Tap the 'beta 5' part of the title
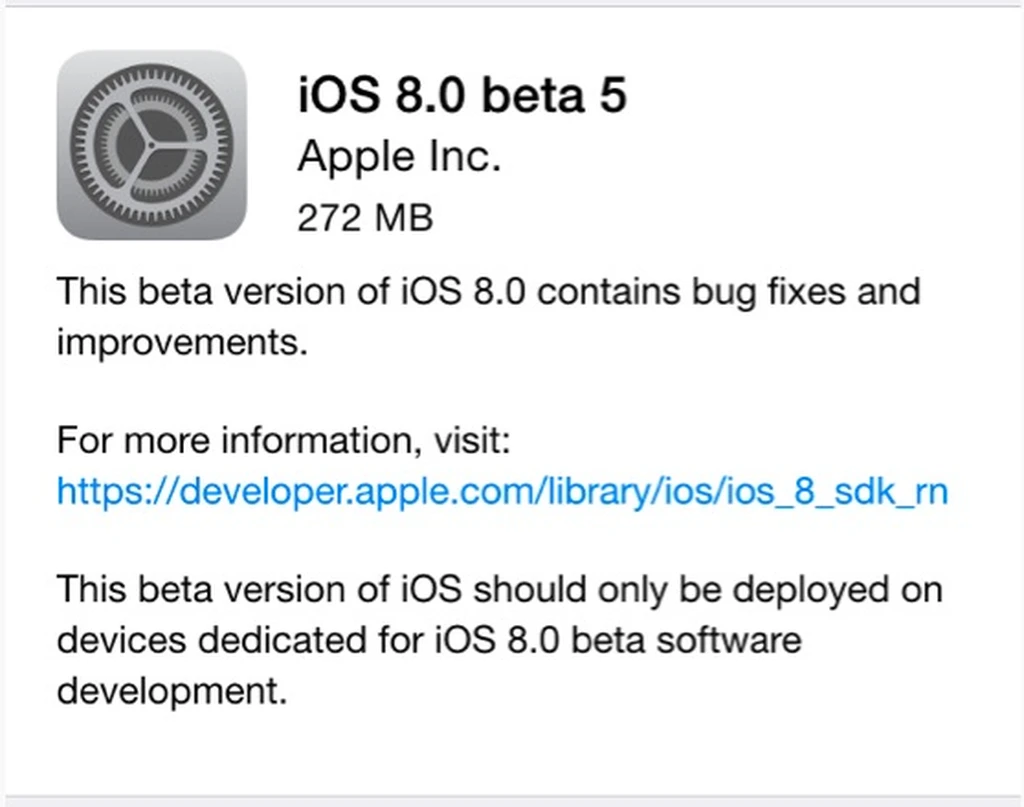1024x807 pixels. [554, 95]
